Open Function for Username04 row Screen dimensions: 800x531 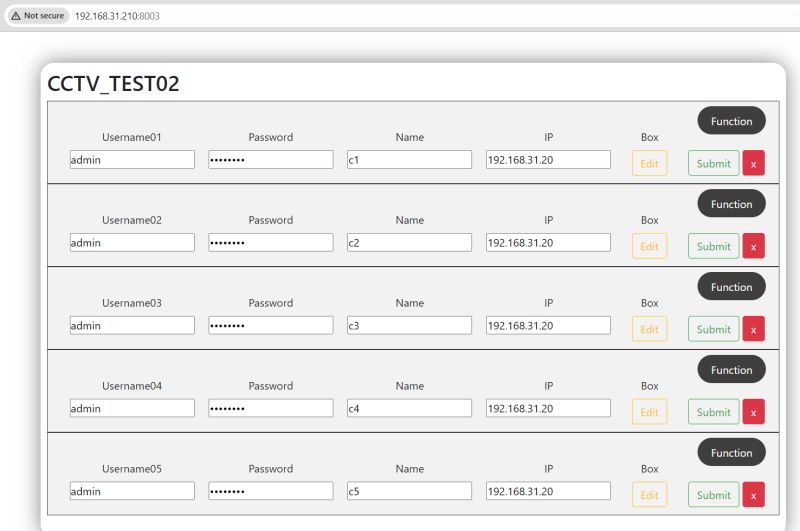click(731, 369)
